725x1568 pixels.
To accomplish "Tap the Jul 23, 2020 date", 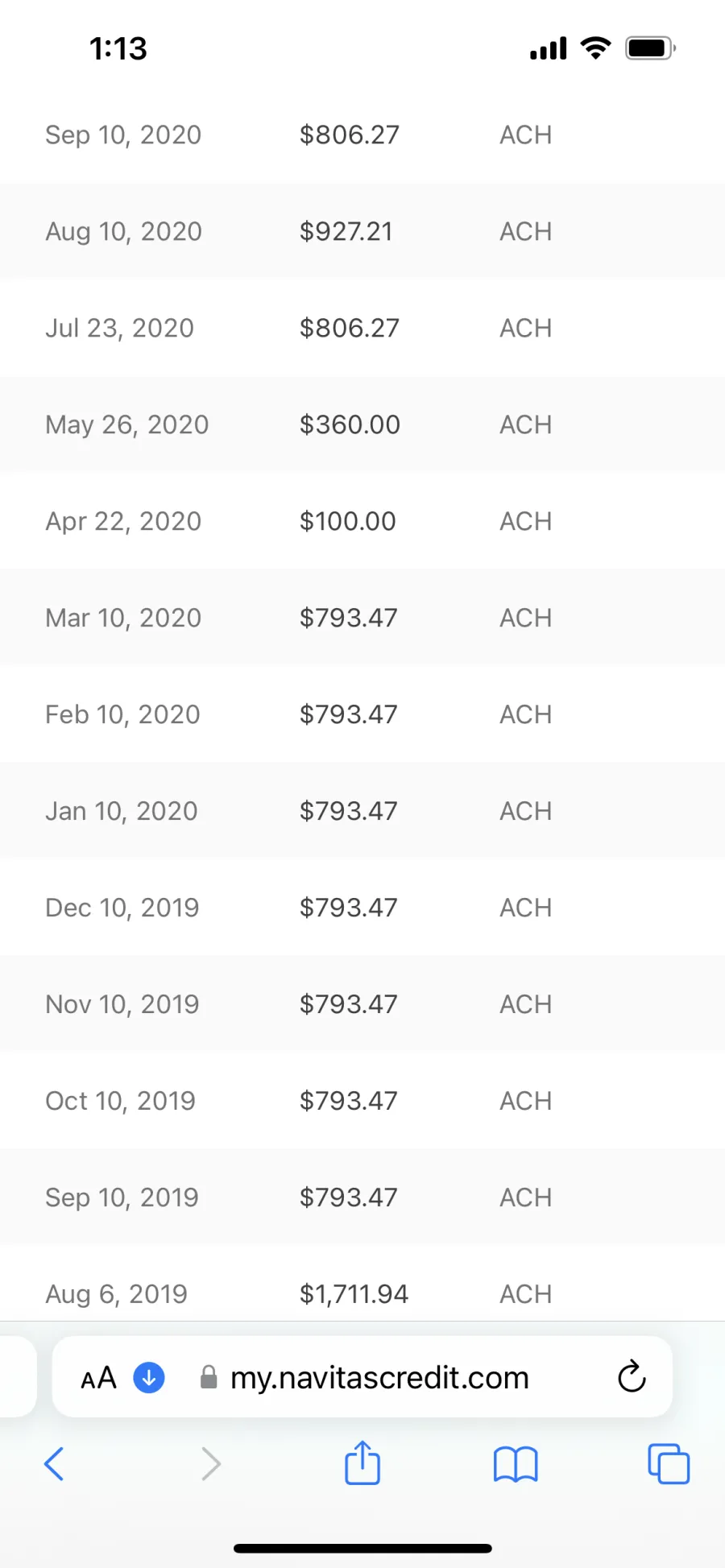I will tap(119, 328).
